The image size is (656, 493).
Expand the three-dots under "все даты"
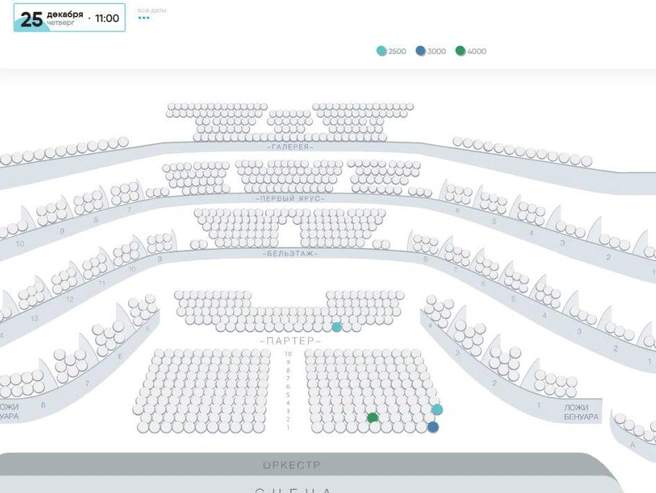[143, 18]
